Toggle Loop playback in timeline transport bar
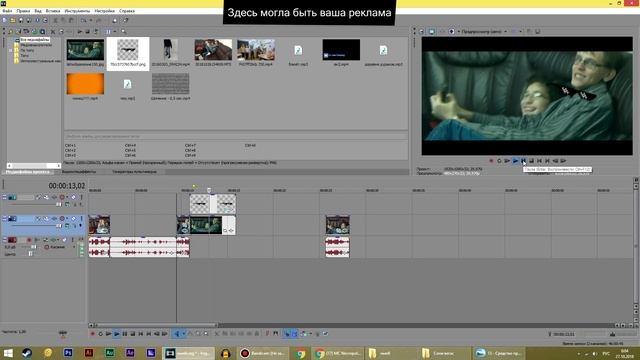 click(x=100, y=334)
